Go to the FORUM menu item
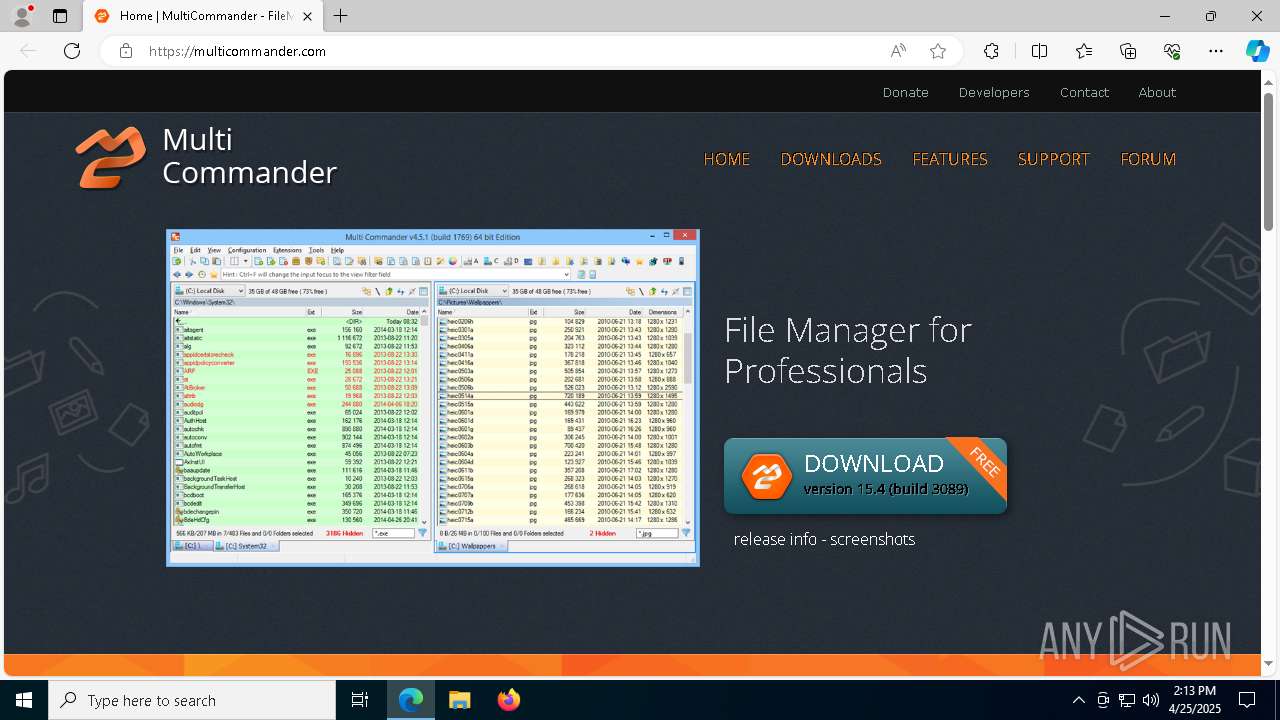This screenshot has height=720, width=1280. pyautogui.click(x=1148, y=159)
